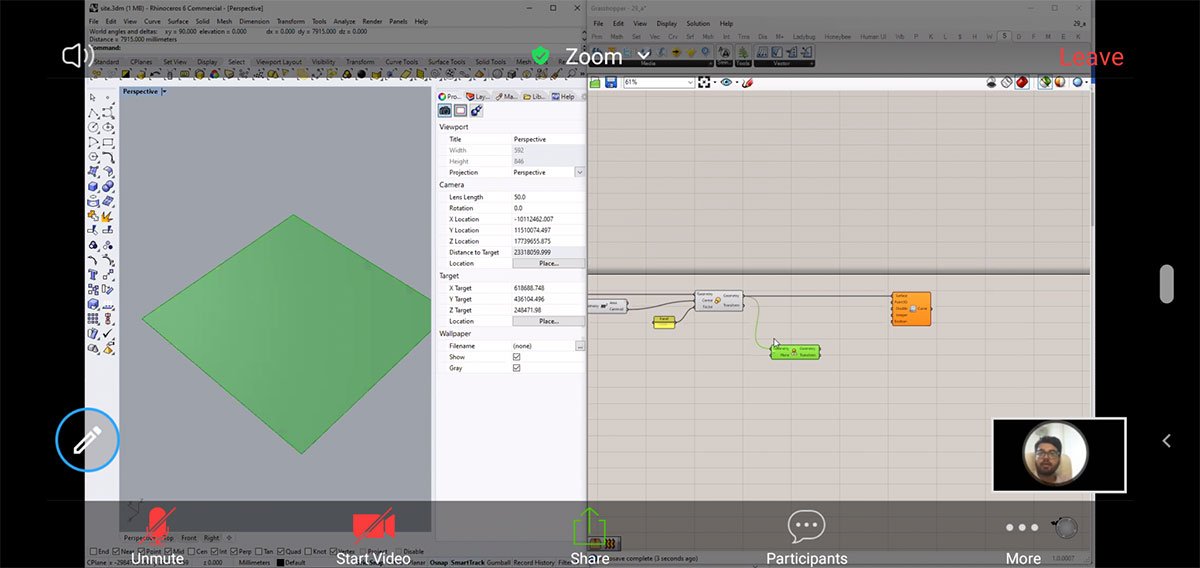The image size is (1200, 568).
Task: Open the Grasshopper Solution menu
Action: click(698, 23)
